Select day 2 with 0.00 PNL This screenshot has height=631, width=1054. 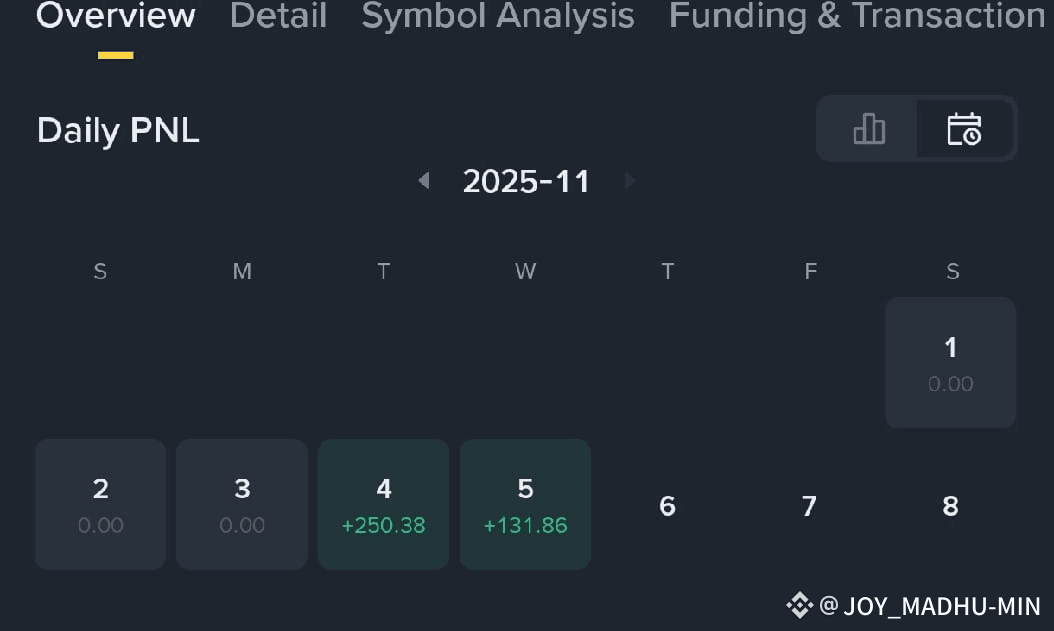point(101,505)
